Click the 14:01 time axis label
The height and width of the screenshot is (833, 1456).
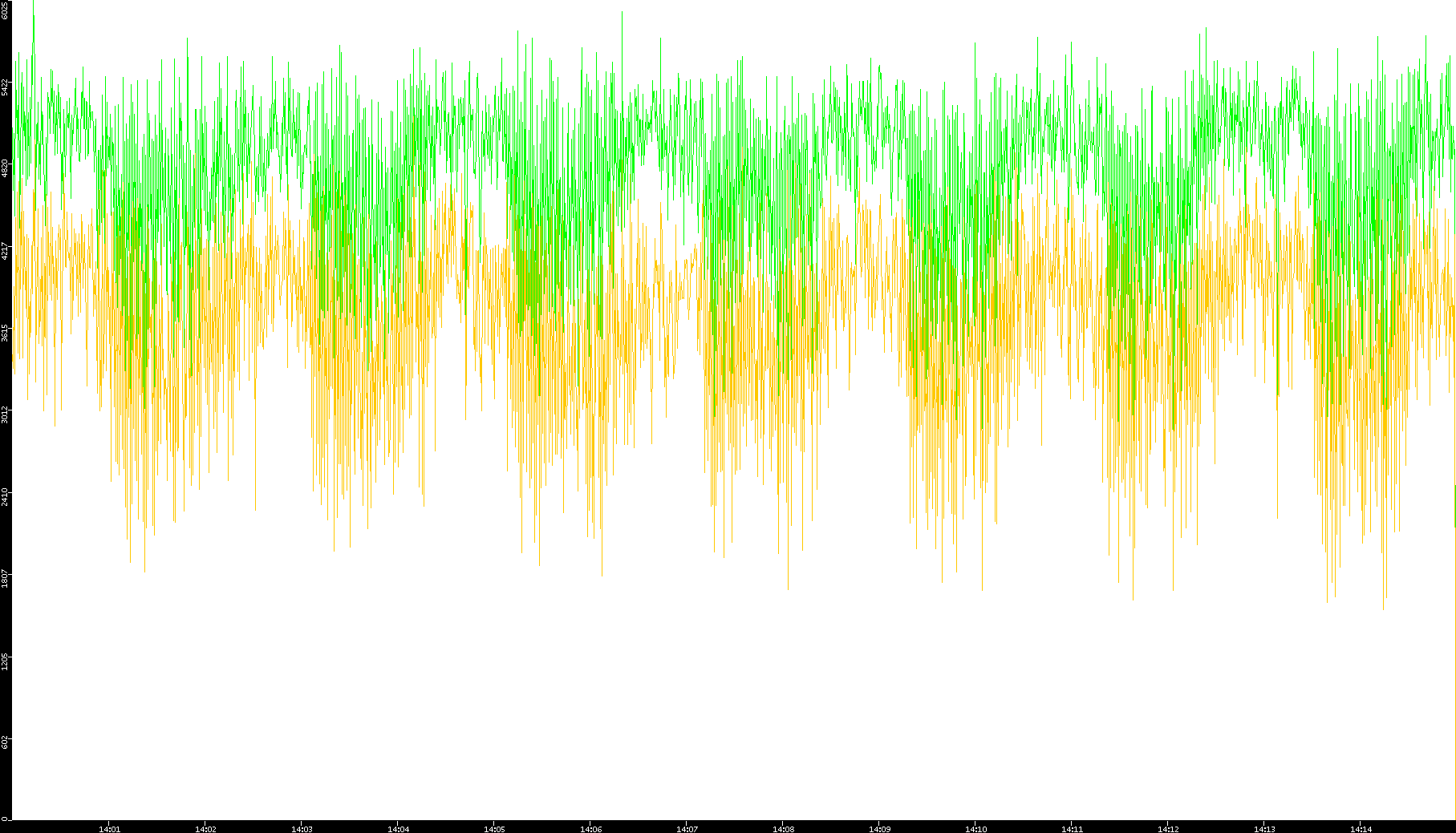(109, 828)
